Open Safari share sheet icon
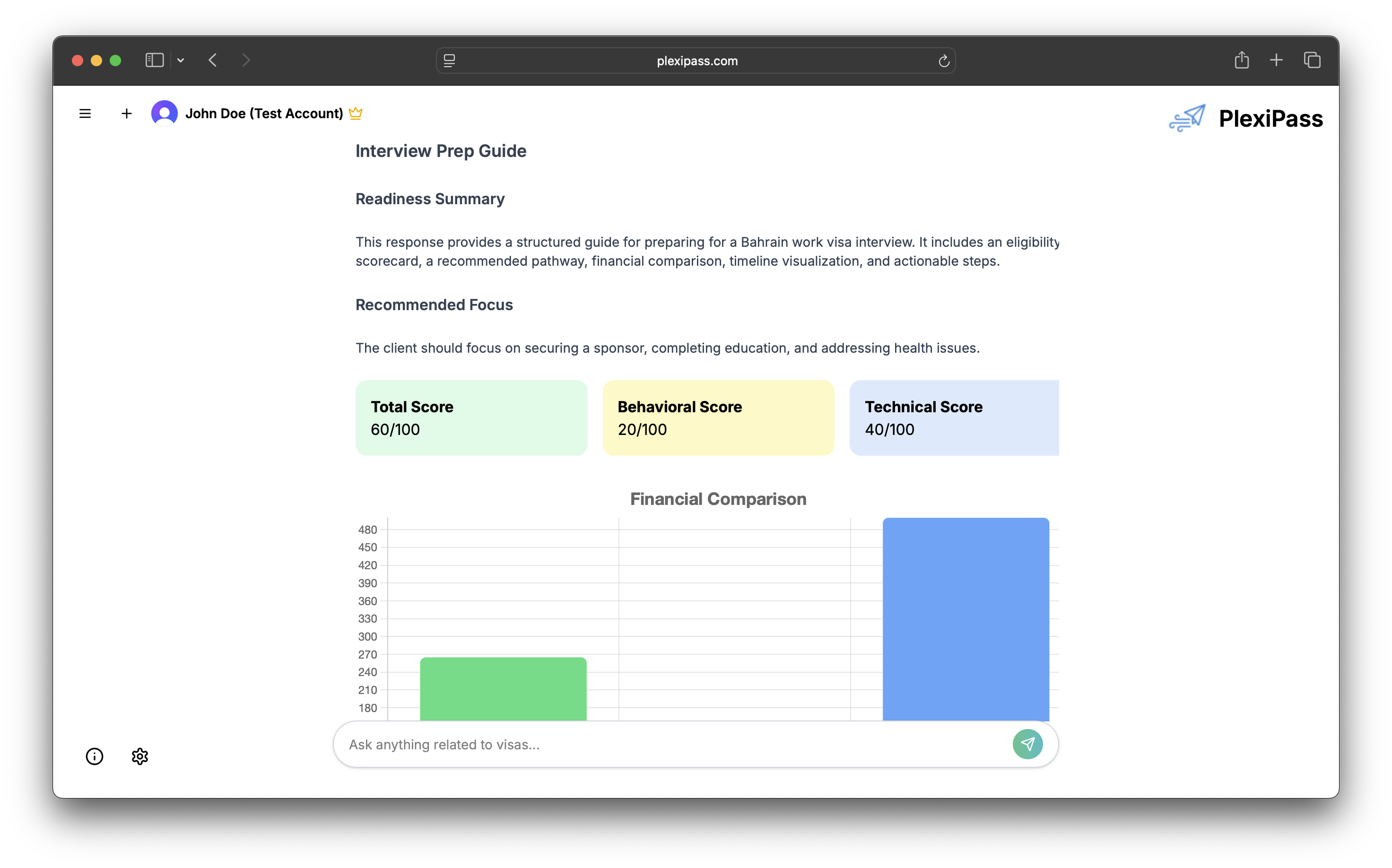The image size is (1392, 868). (x=1241, y=61)
